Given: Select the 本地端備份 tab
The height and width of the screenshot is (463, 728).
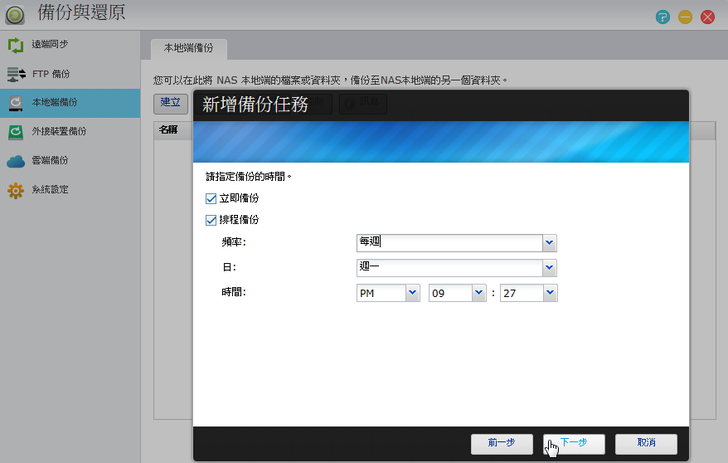Looking at the screenshot, I should [x=189, y=48].
